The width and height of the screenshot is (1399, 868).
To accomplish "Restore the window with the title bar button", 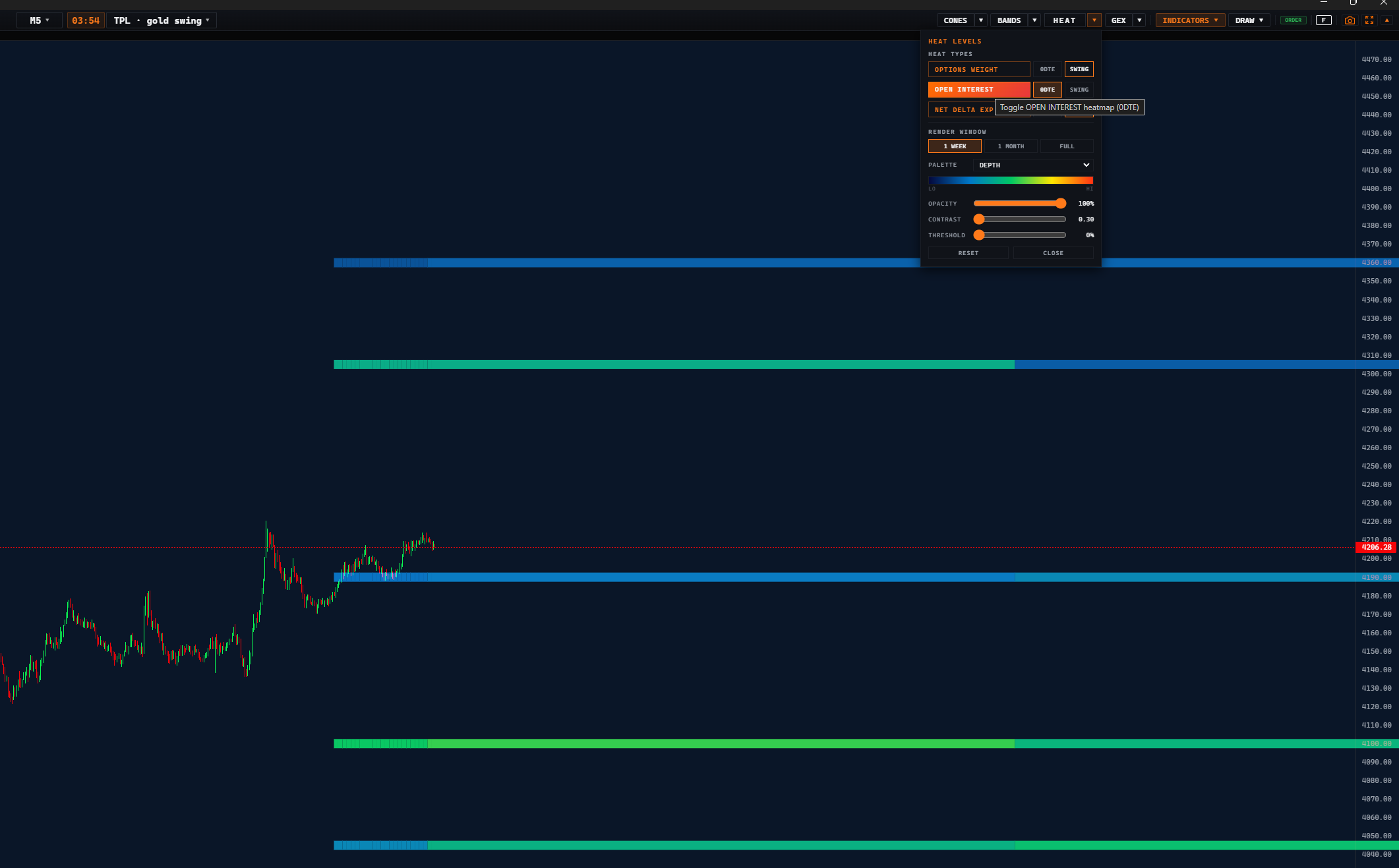I will [x=1353, y=3].
